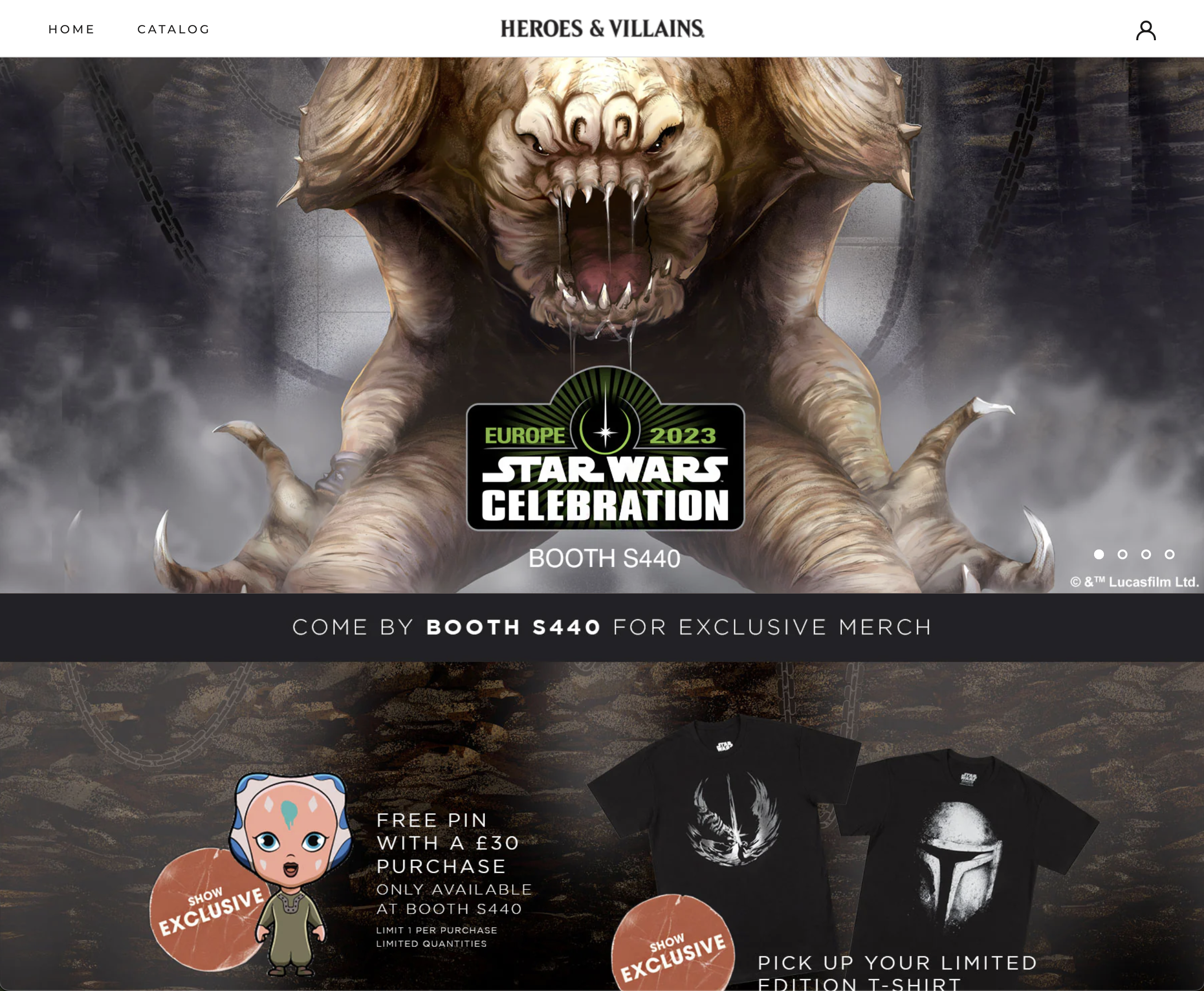The width and height of the screenshot is (1204, 991).
Task: Click the Show Exclusive badge near the t-shirts
Action: click(673, 943)
